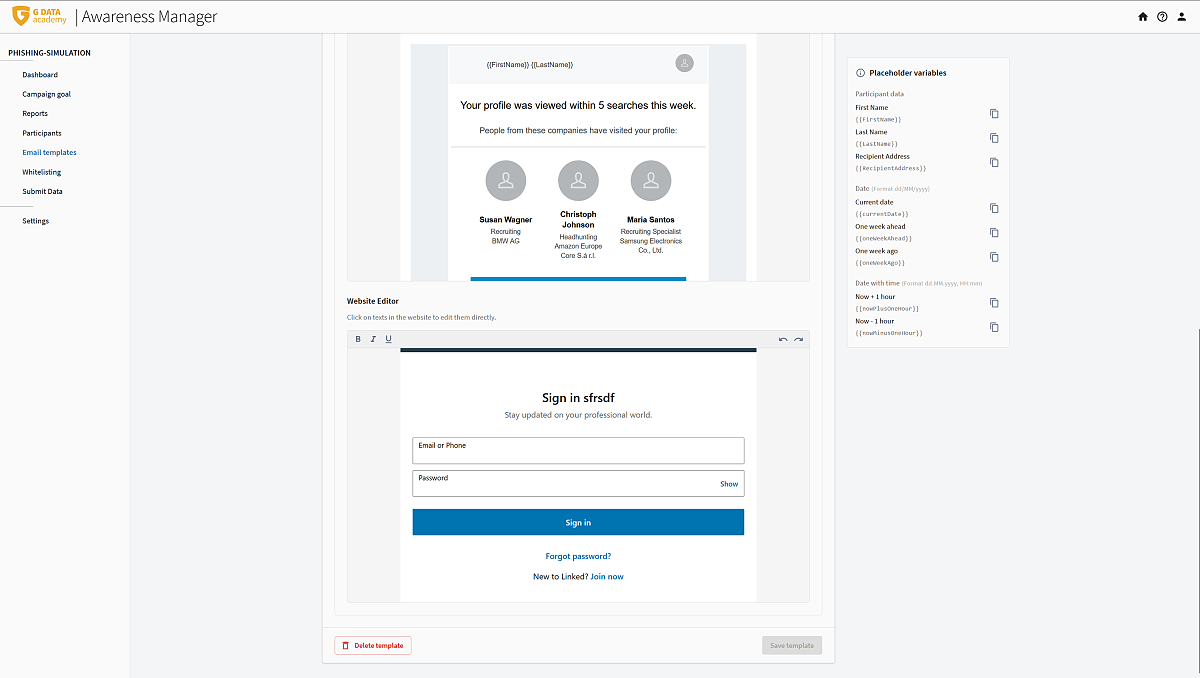Image resolution: width=1200 pixels, height=678 pixels.
Task: Click the profile avatar in email preview
Action: (x=684, y=63)
